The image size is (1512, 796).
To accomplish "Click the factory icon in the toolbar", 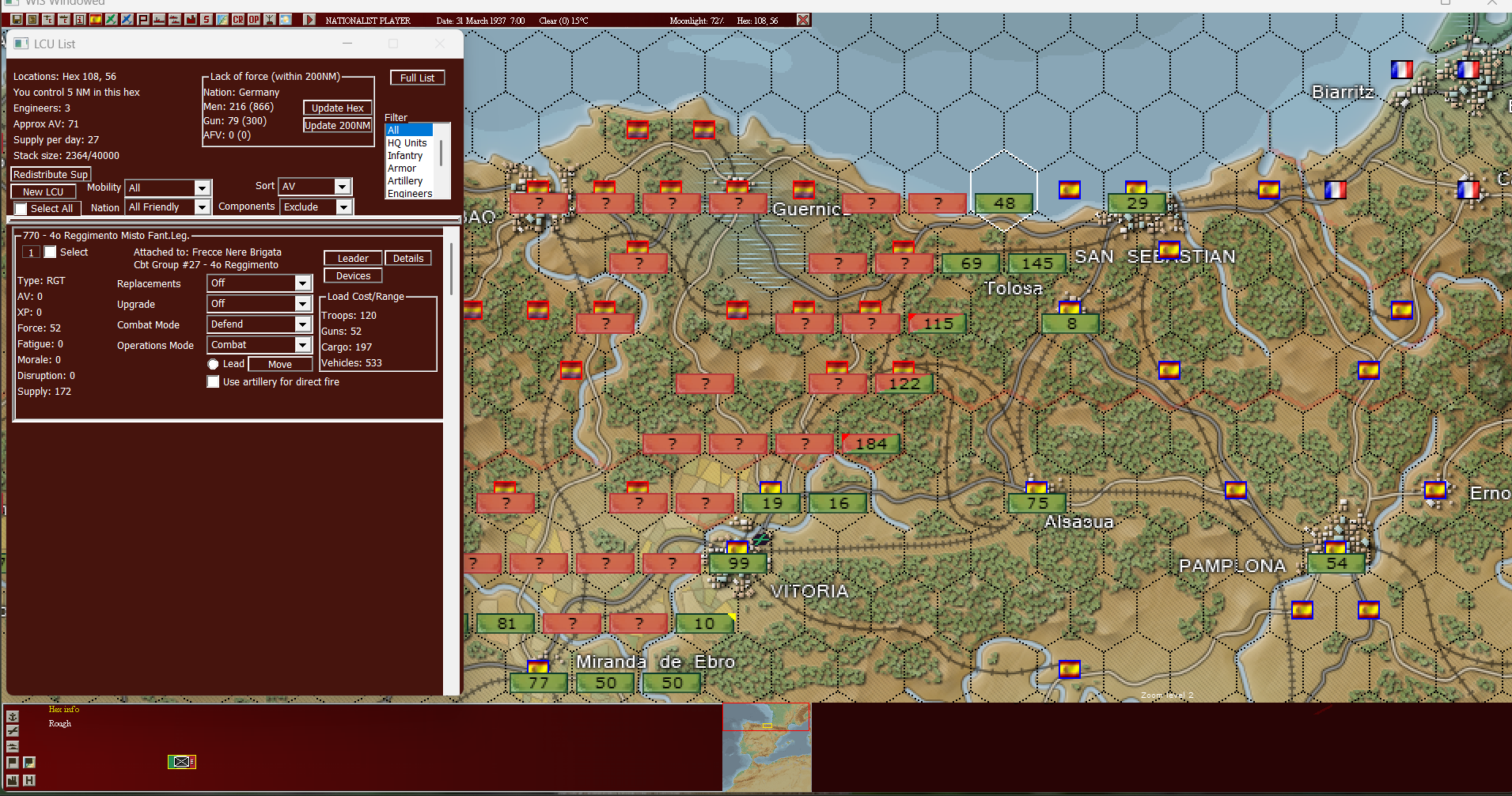I will click(191, 19).
